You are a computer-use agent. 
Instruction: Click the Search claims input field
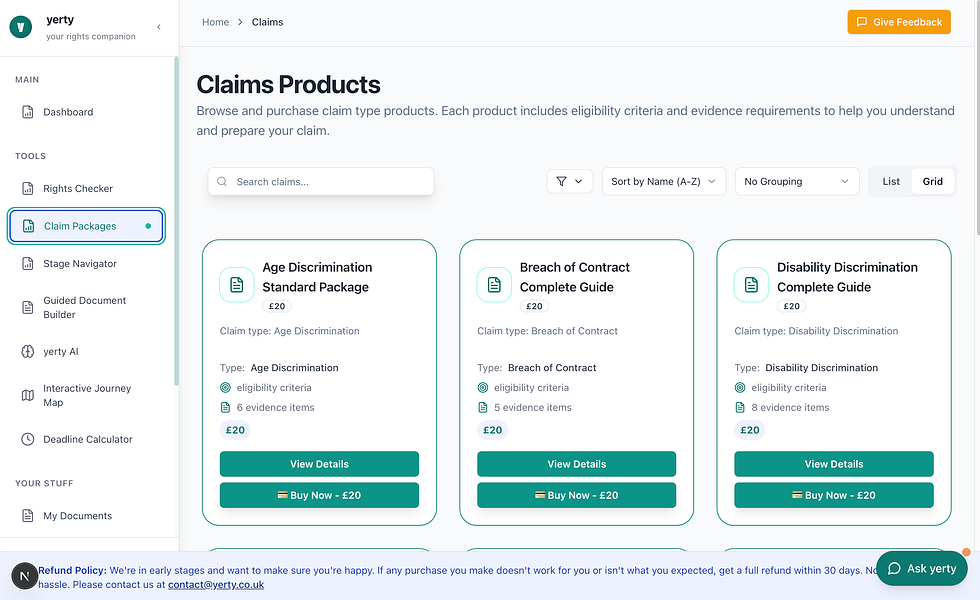[x=330, y=182]
